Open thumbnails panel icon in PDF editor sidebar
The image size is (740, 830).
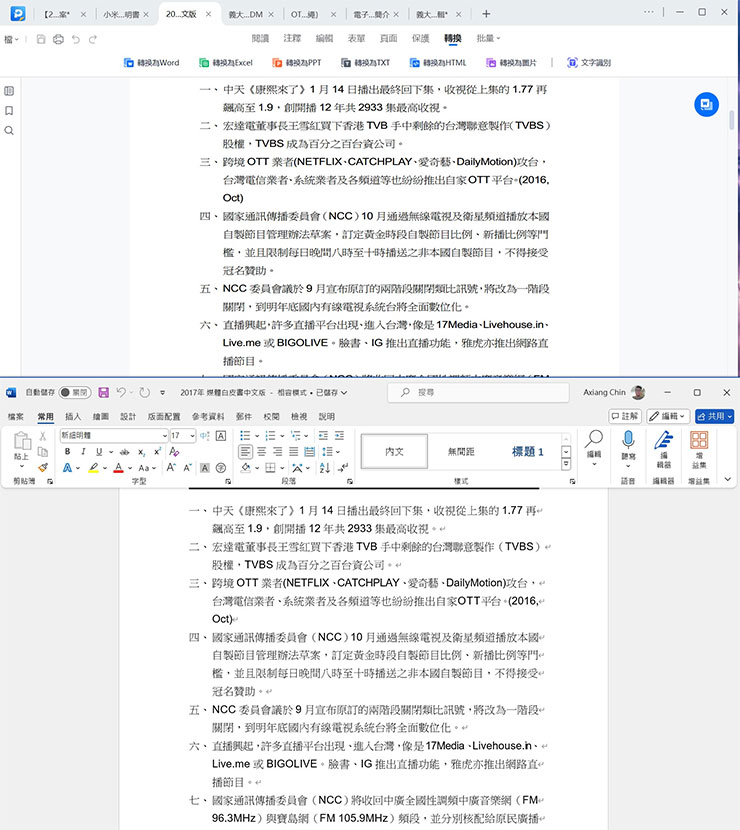coord(9,91)
